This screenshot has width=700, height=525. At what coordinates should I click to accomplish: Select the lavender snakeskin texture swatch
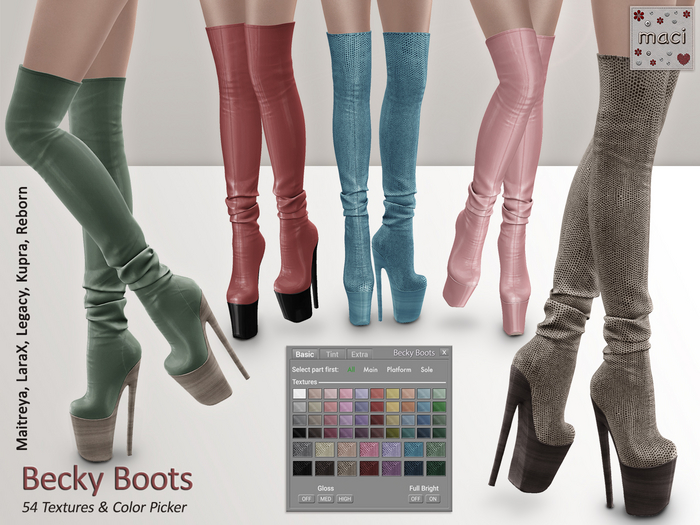point(392,450)
